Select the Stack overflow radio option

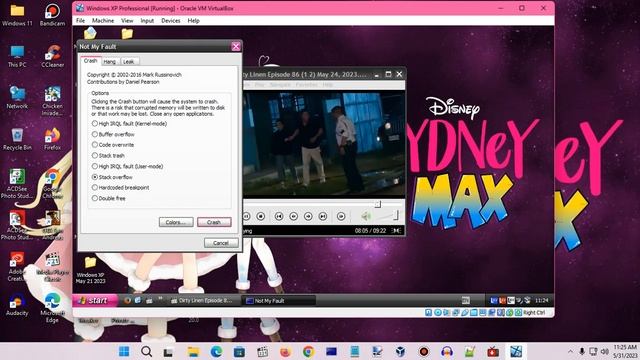point(112,177)
